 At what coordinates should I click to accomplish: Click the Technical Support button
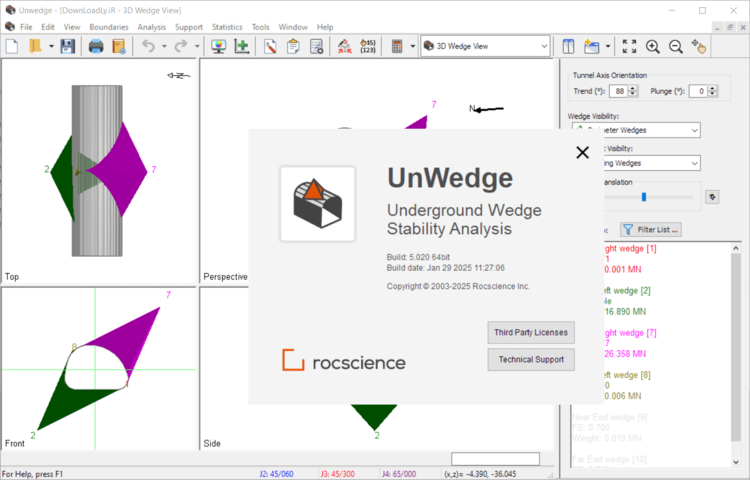click(x=531, y=359)
